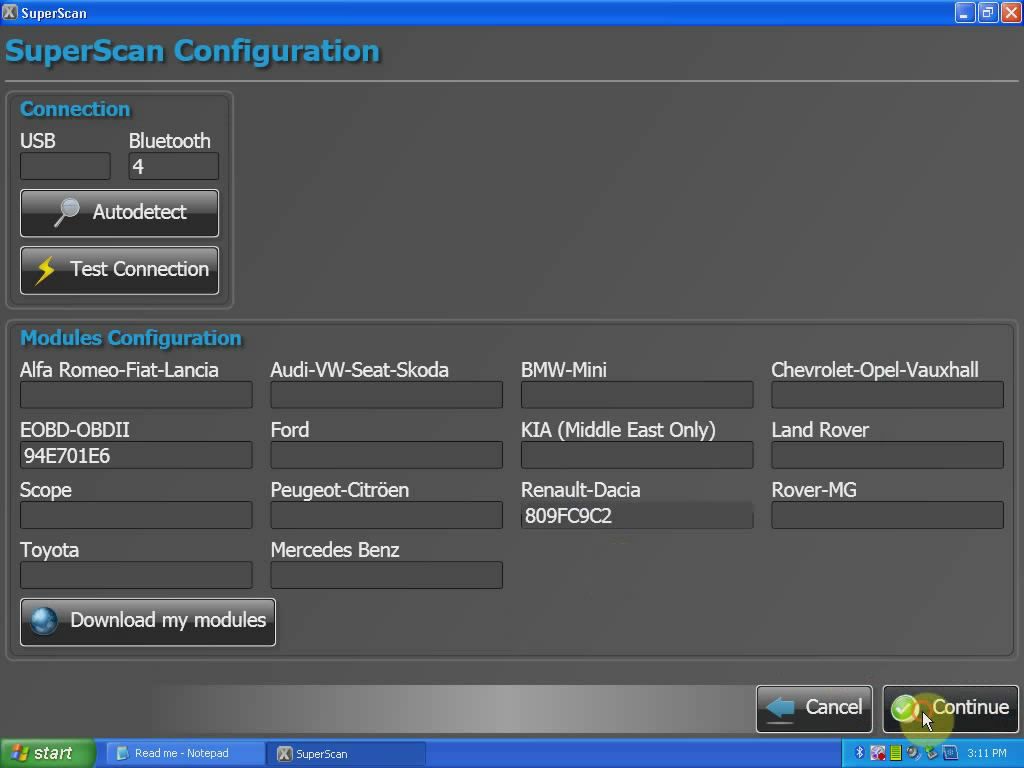
Task: Click the Bluetooth connection number field
Action: point(173,165)
